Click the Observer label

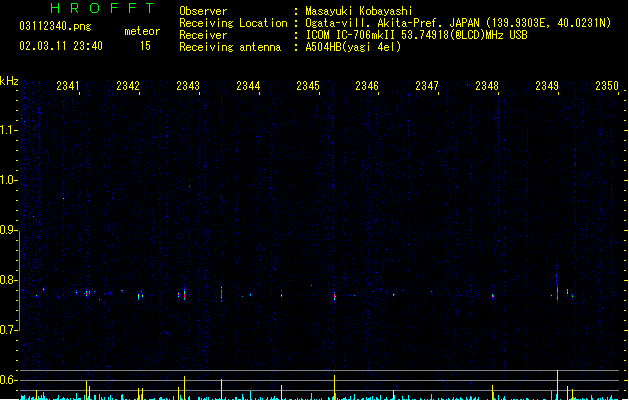coord(203,11)
